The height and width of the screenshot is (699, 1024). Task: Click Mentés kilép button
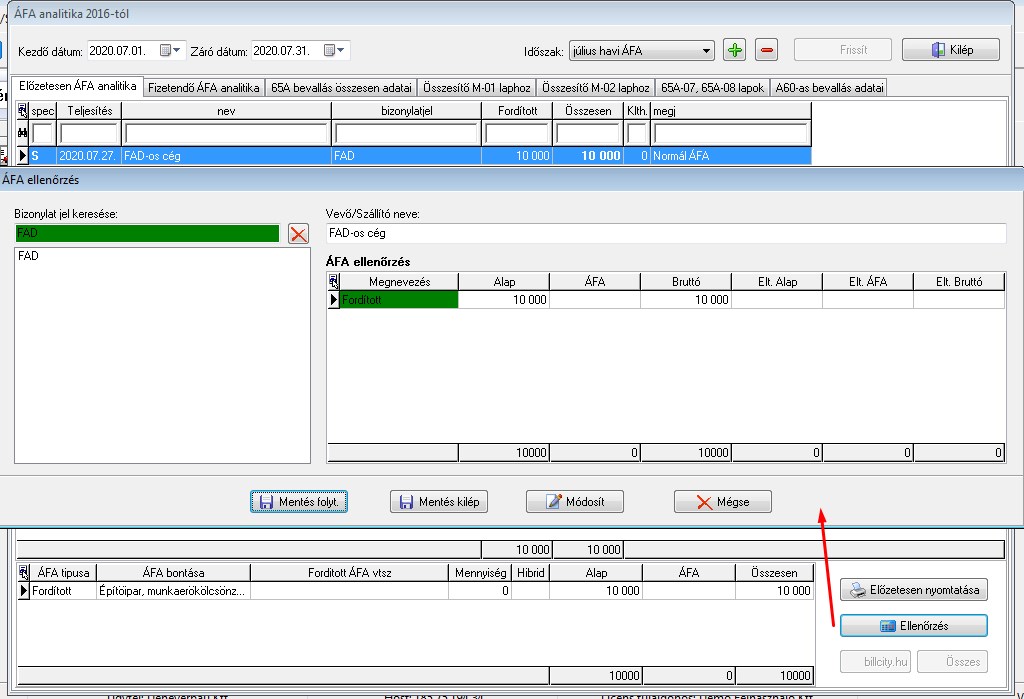point(439,502)
